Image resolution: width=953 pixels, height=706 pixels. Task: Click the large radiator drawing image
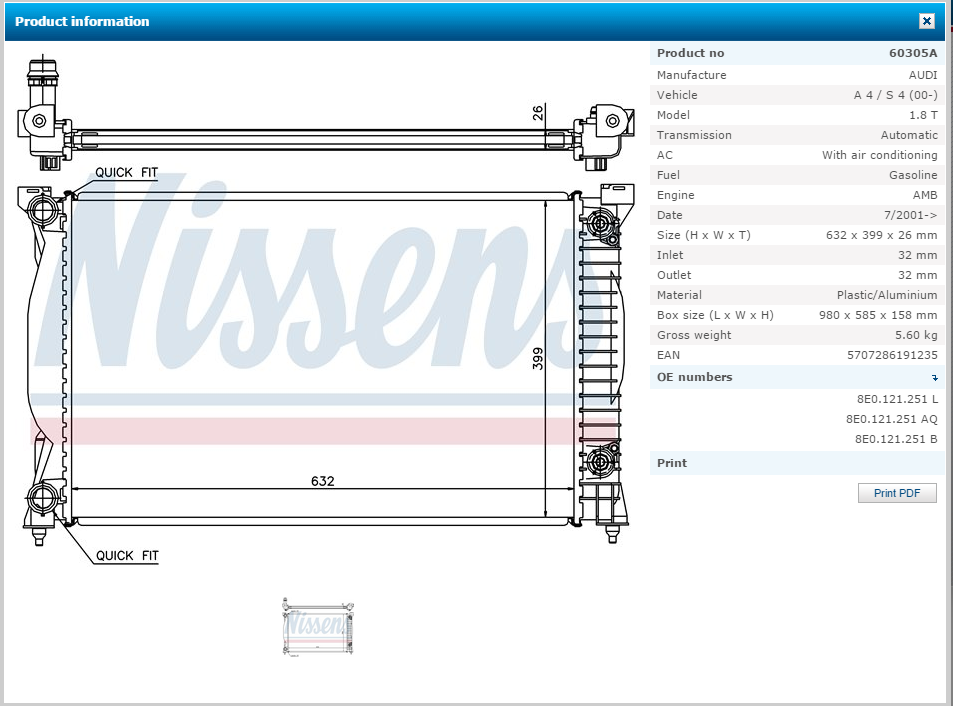[x=325, y=310]
